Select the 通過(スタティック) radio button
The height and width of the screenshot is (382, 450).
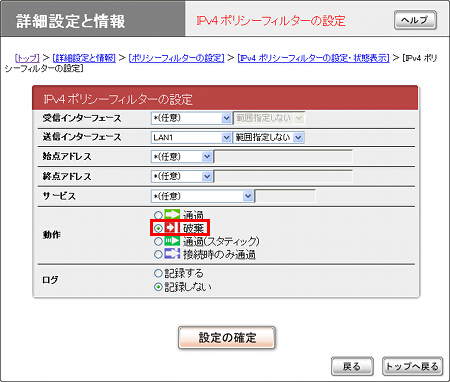point(158,241)
